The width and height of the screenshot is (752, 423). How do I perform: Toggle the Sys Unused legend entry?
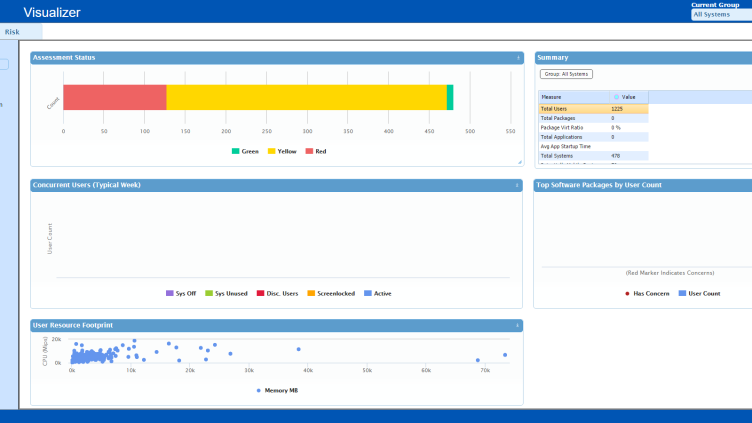tap(226, 294)
